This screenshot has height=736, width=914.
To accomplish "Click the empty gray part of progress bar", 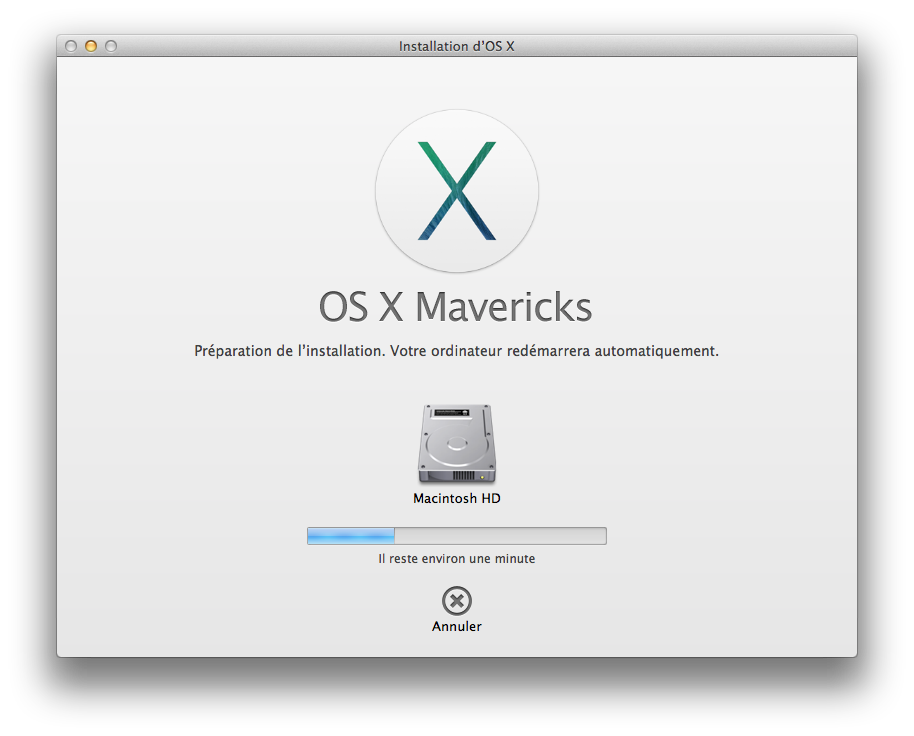I will coord(500,536).
